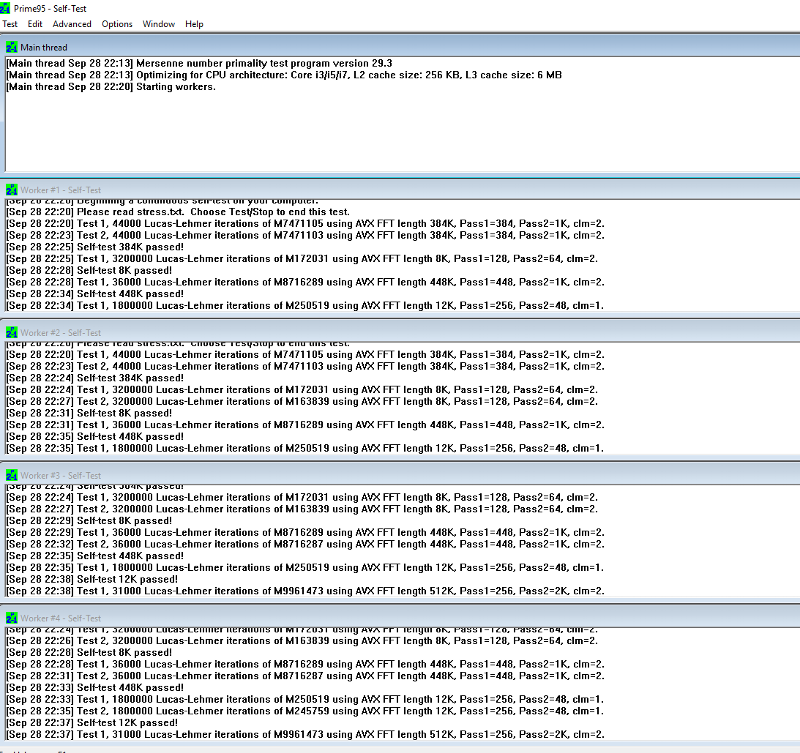Select the 'Optimizing for CPU architecture' line
This screenshot has width=800, height=753.
pyautogui.click(x=284, y=75)
